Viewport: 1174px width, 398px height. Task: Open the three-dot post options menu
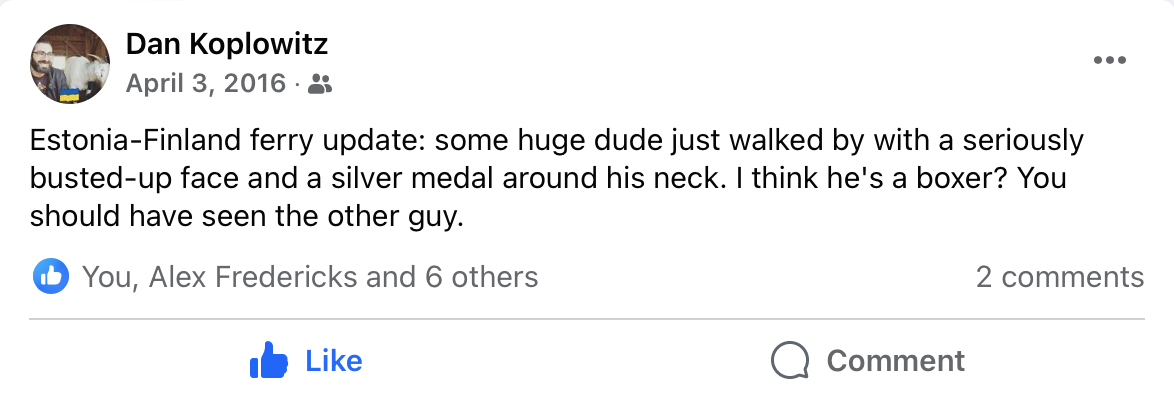tap(1110, 61)
